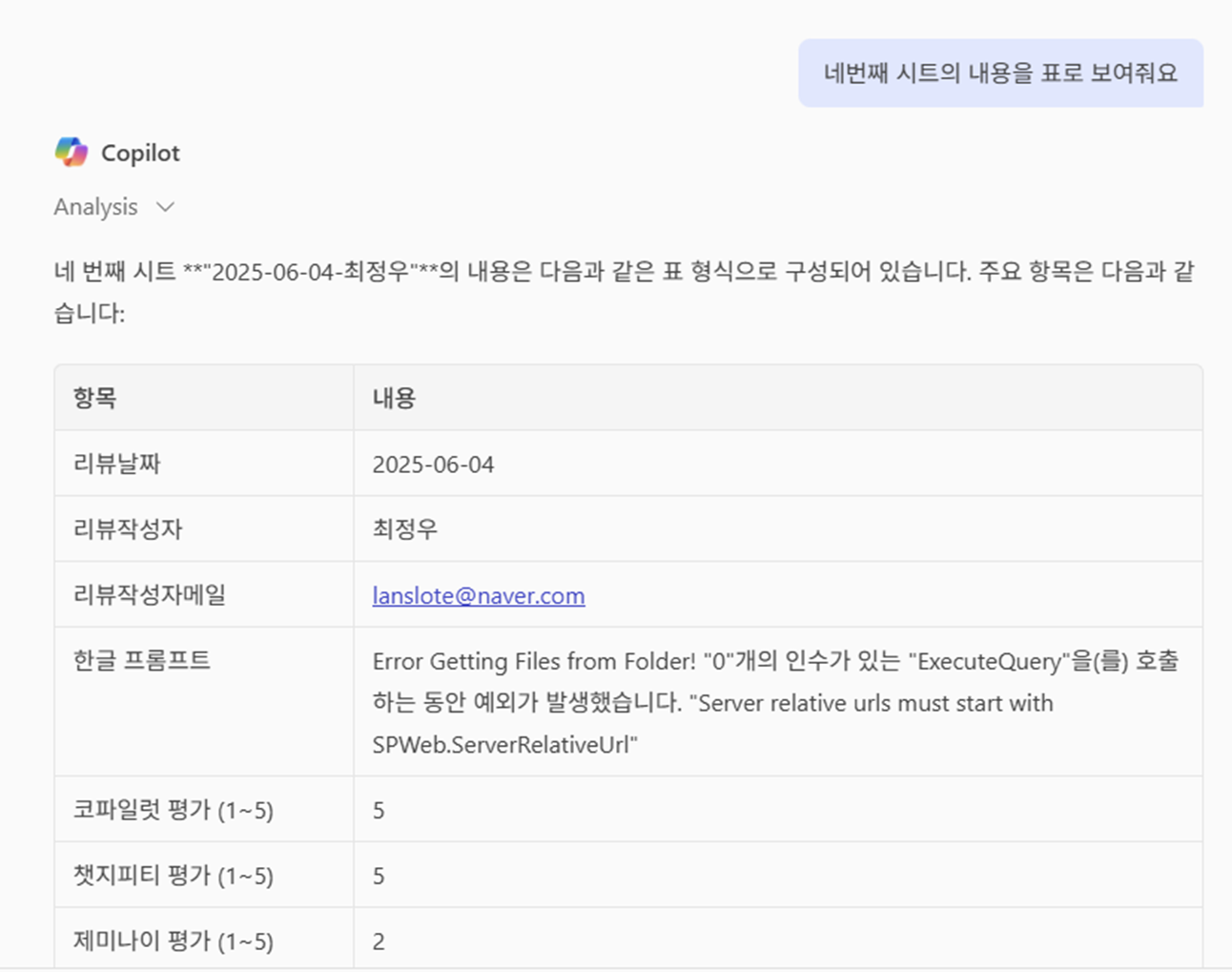Click the Copilot colorful logo icon
The width and height of the screenshot is (1232, 972).
72,153
